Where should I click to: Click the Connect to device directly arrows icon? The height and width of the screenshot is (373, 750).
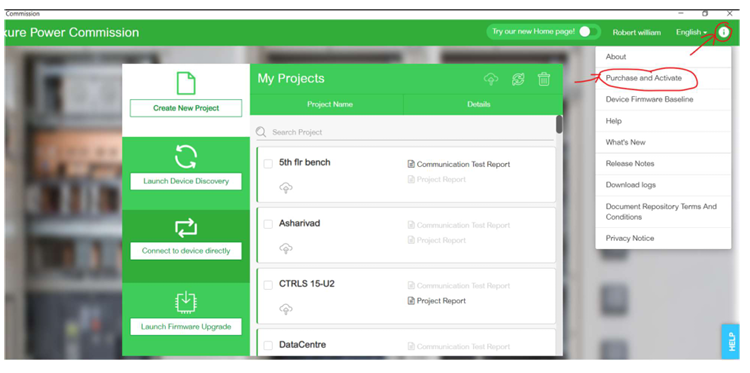(186, 228)
